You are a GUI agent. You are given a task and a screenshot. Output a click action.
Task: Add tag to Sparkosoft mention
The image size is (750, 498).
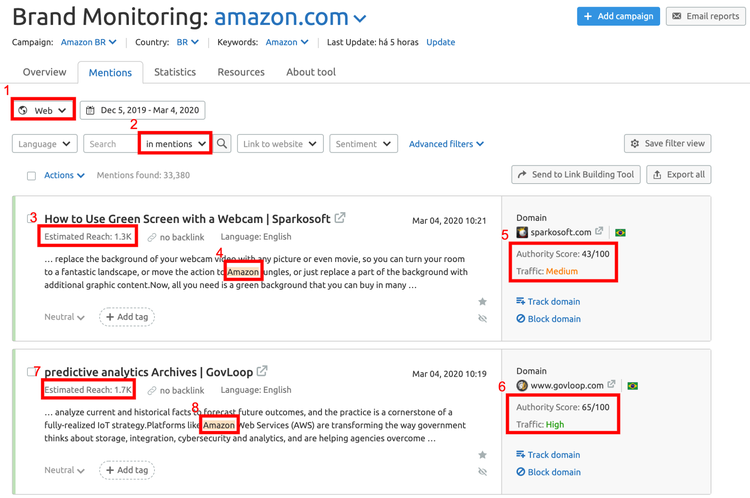(x=127, y=317)
